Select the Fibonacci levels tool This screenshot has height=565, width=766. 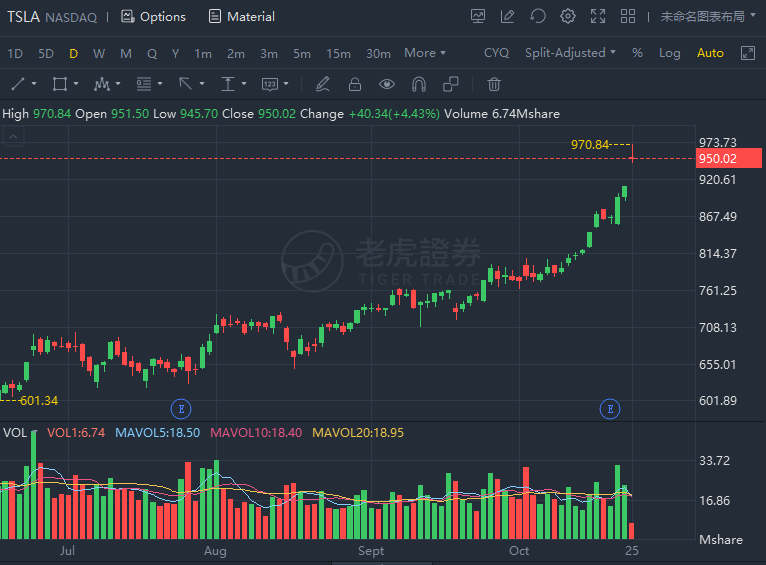pyautogui.click(x=144, y=84)
